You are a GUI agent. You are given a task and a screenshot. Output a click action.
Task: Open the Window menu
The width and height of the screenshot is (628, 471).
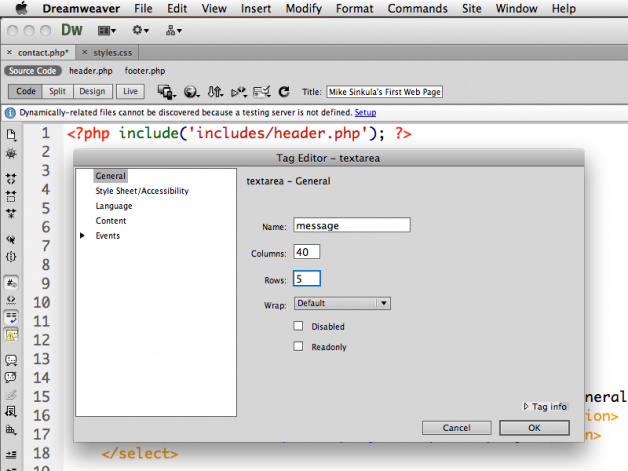tap(516, 8)
